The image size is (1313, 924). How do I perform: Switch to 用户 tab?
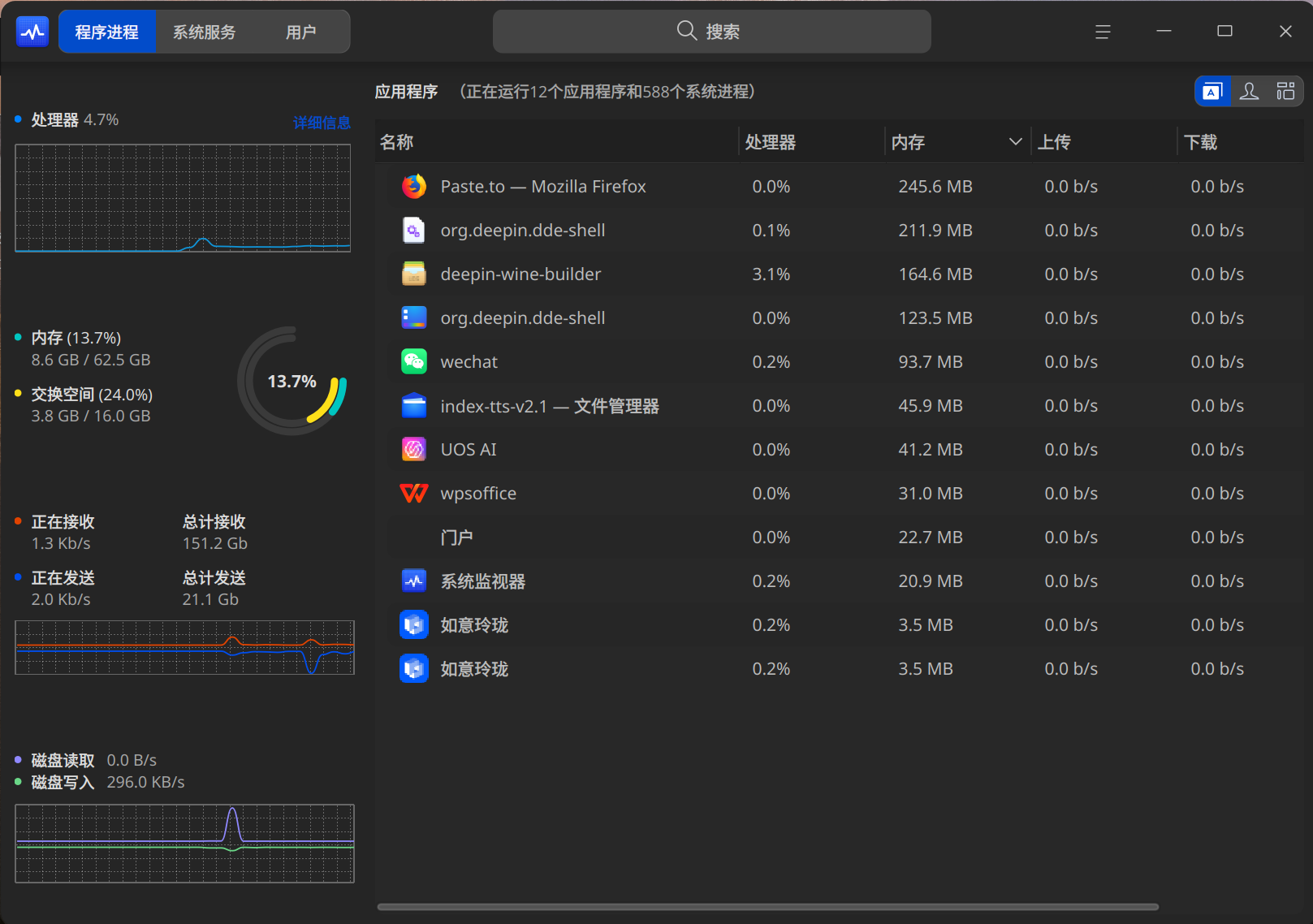click(301, 32)
